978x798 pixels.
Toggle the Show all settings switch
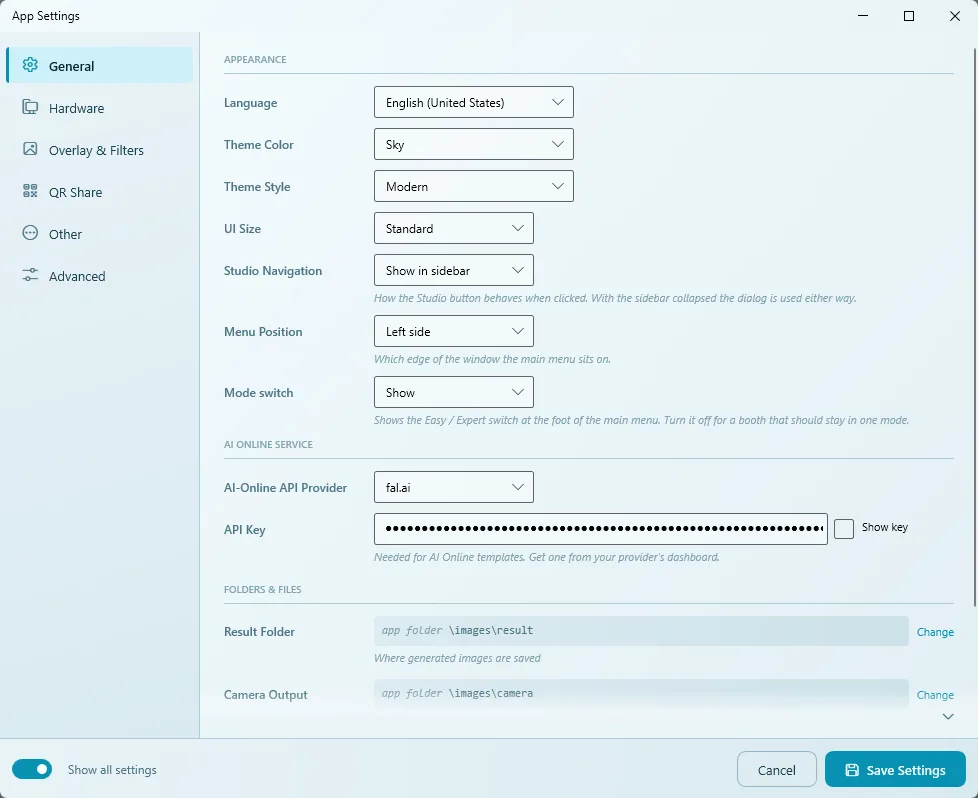[32, 769]
